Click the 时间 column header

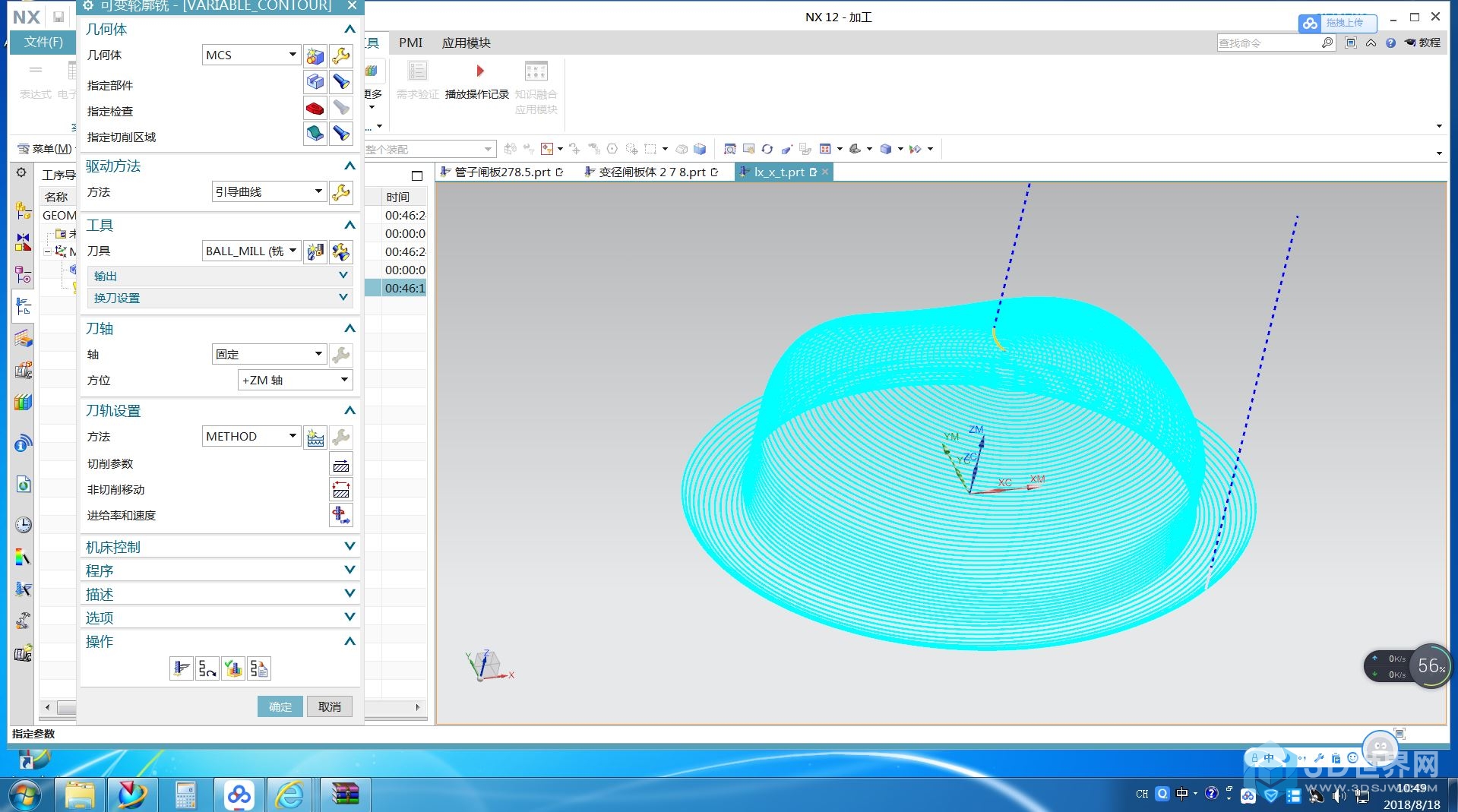click(x=403, y=197)
